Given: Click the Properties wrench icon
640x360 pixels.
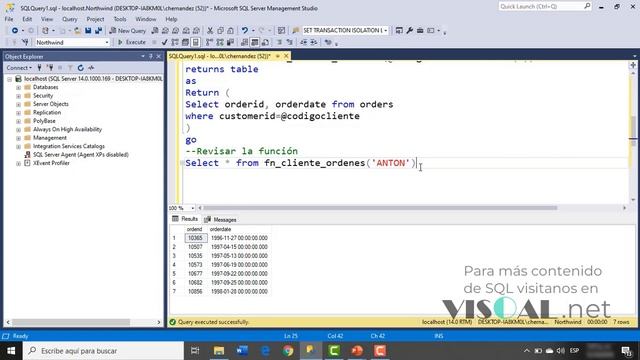Looking at the screenshot, I should pos(409,31).
